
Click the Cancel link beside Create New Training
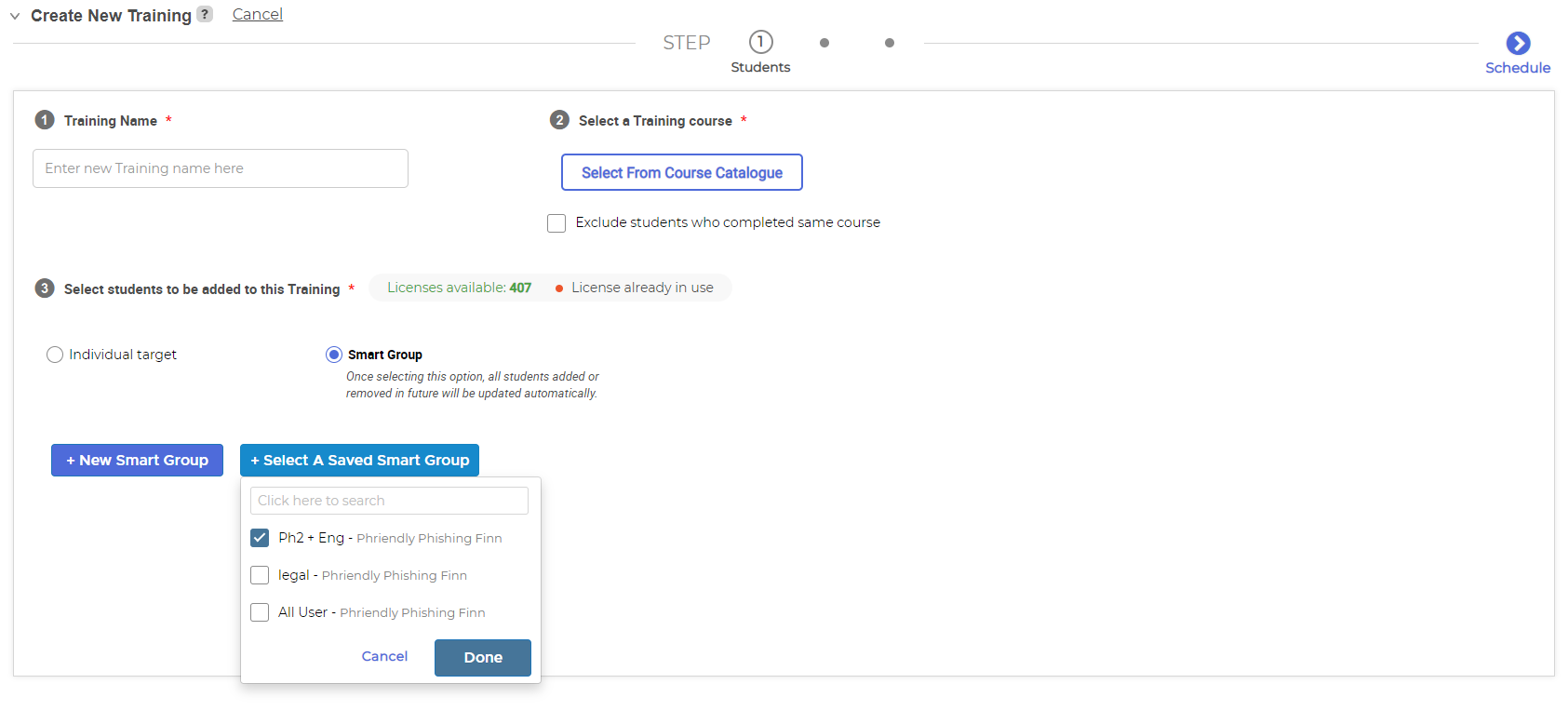[x=258, y=14]
